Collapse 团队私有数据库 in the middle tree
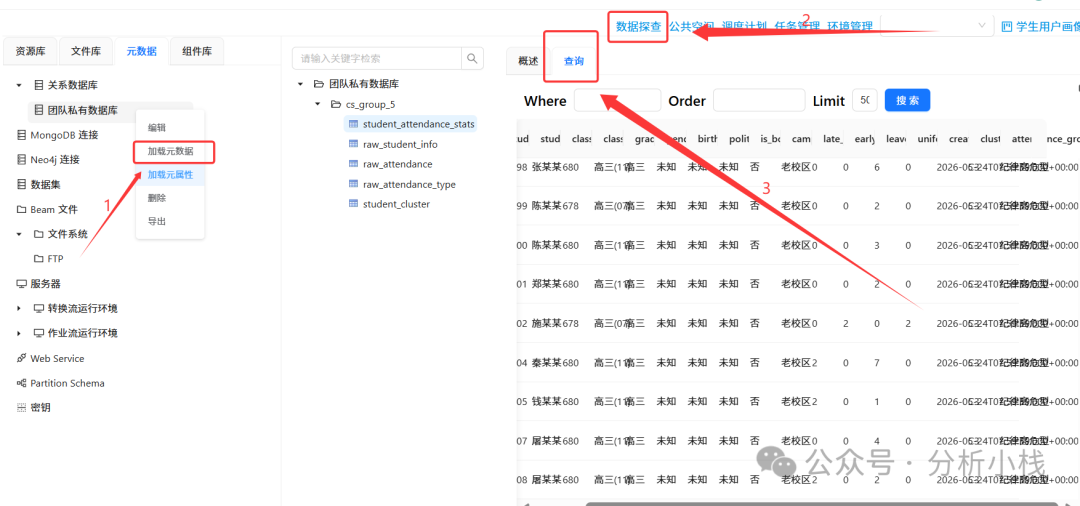This screenshot has height=506, width=1080. [300, 84]
